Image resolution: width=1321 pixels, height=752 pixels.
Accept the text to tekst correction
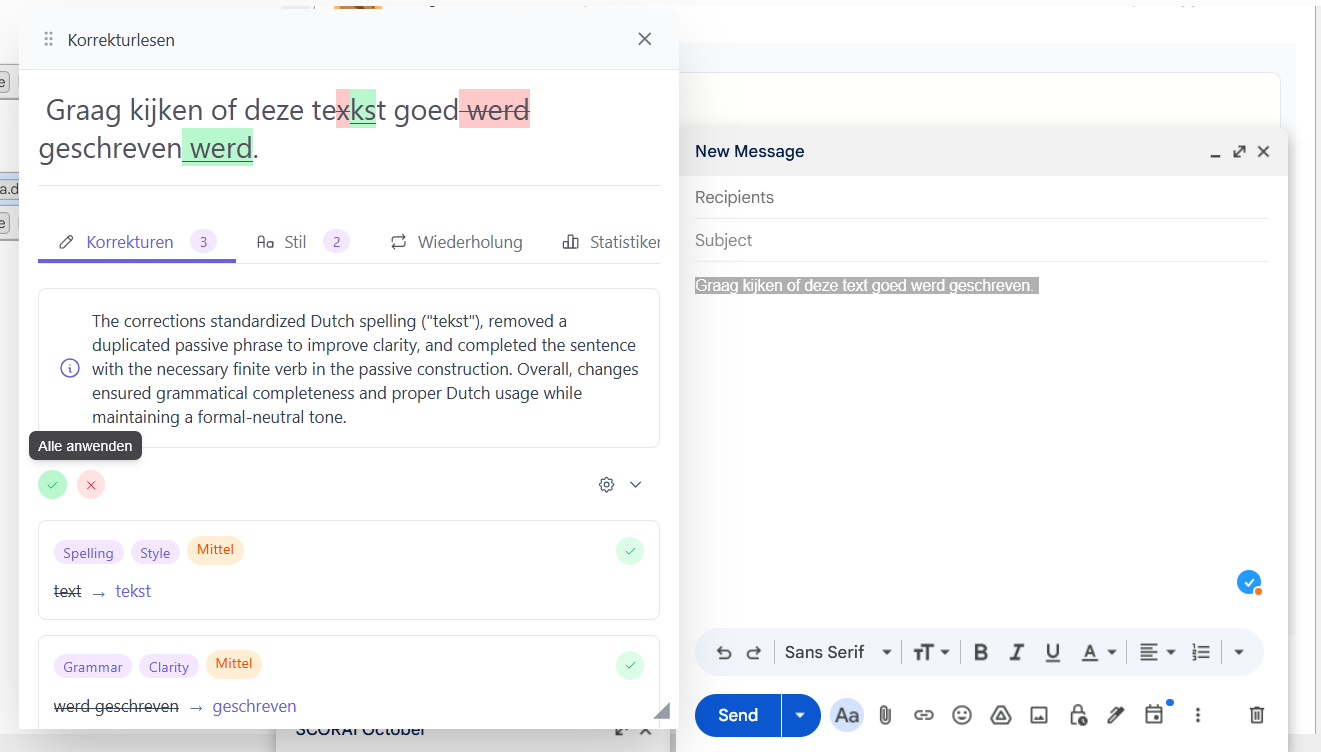click(x=629, y=551)
